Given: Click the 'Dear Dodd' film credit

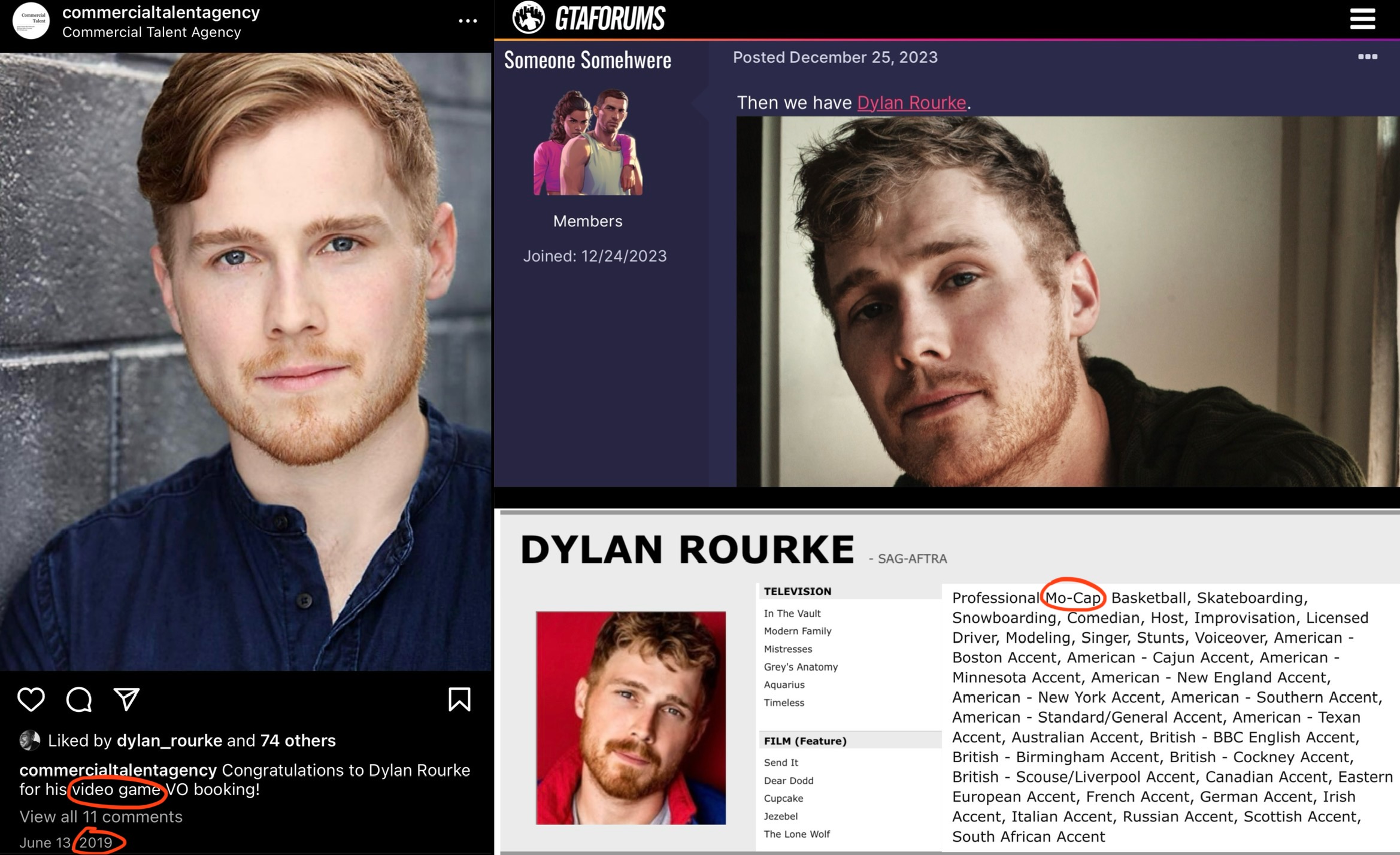Looking at the screenshot, I should (789, 781).
